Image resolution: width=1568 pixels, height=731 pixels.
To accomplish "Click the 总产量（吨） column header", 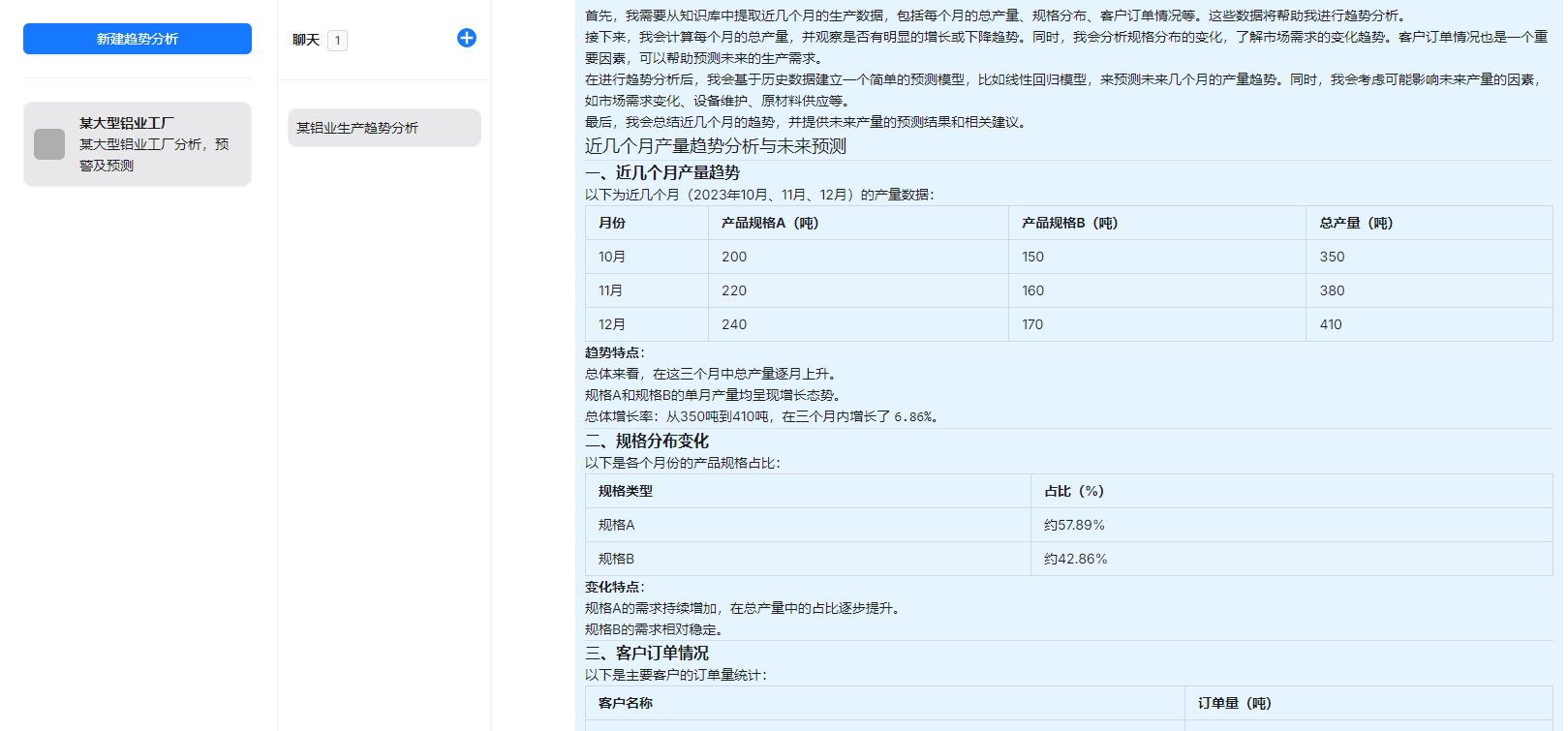I will pos(1356,223).
